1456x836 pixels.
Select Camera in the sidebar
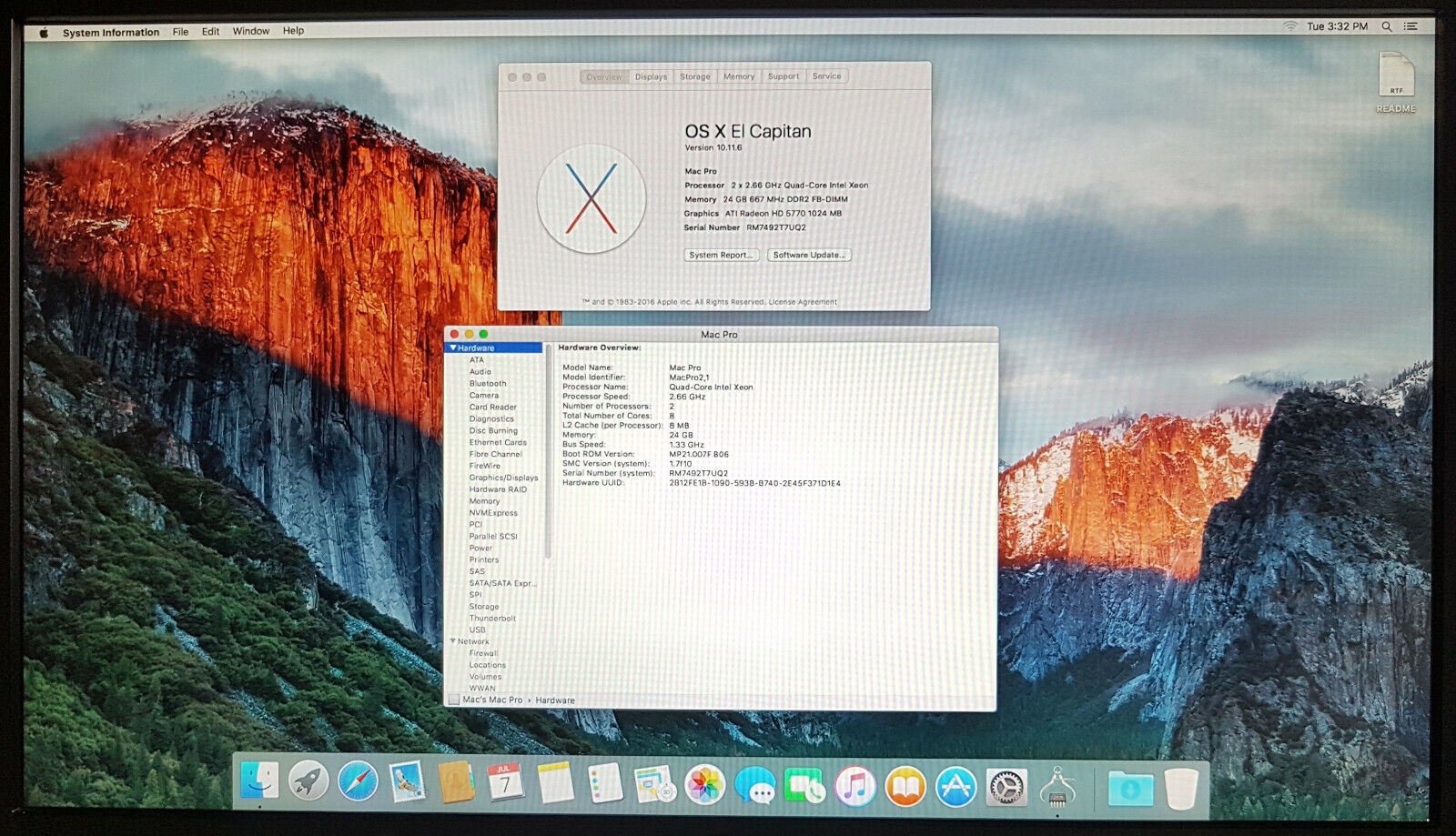[484, 396]
